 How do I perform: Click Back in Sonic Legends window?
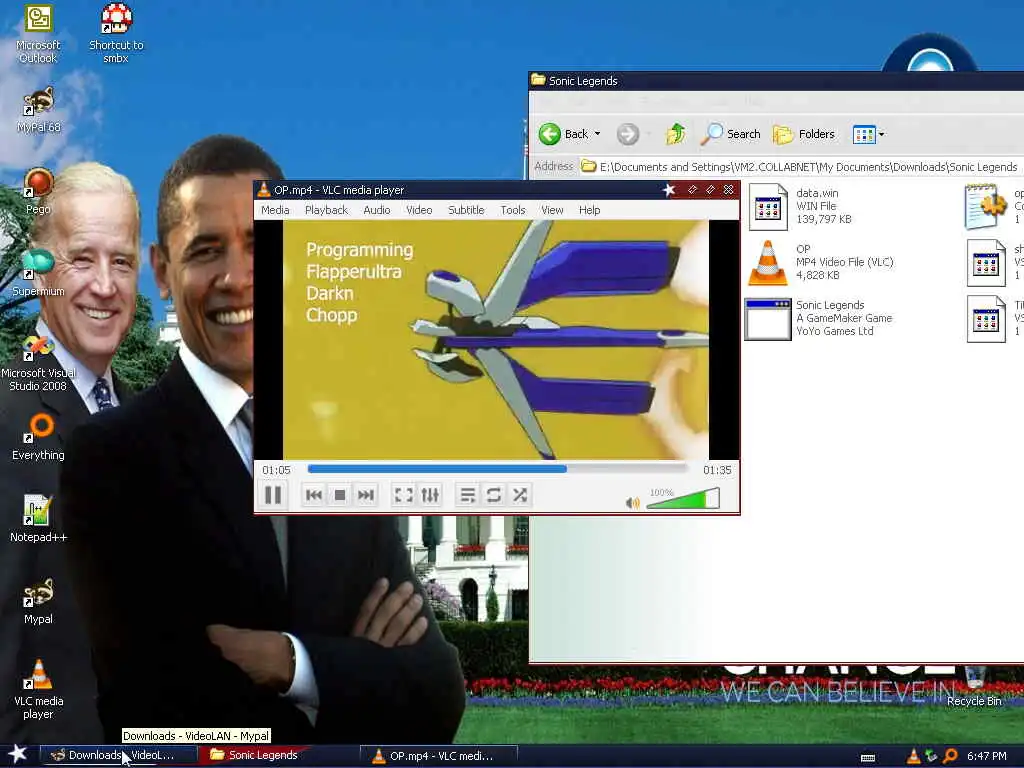564,134
